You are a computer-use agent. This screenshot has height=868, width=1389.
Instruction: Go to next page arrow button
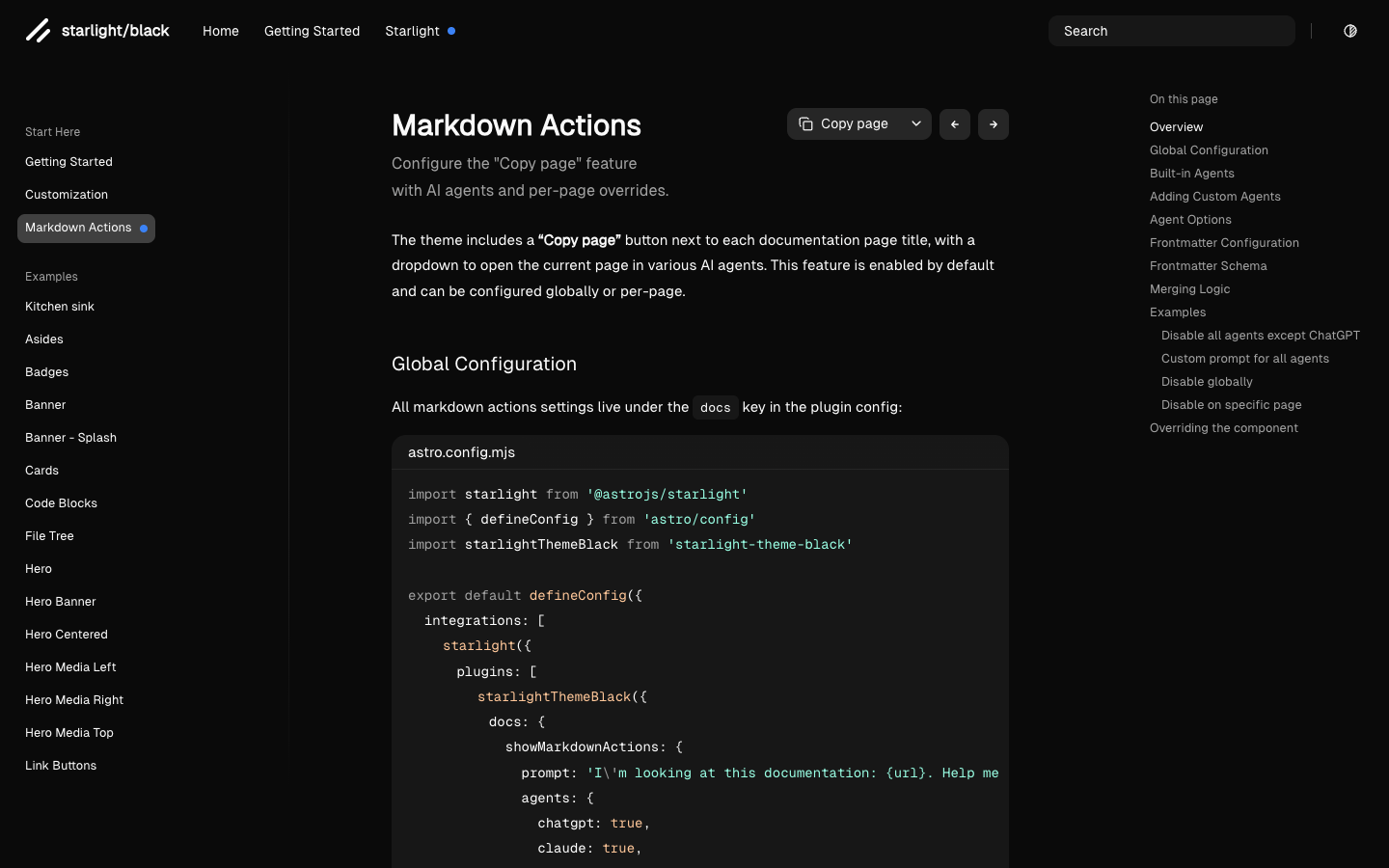(x=994, y=124)
